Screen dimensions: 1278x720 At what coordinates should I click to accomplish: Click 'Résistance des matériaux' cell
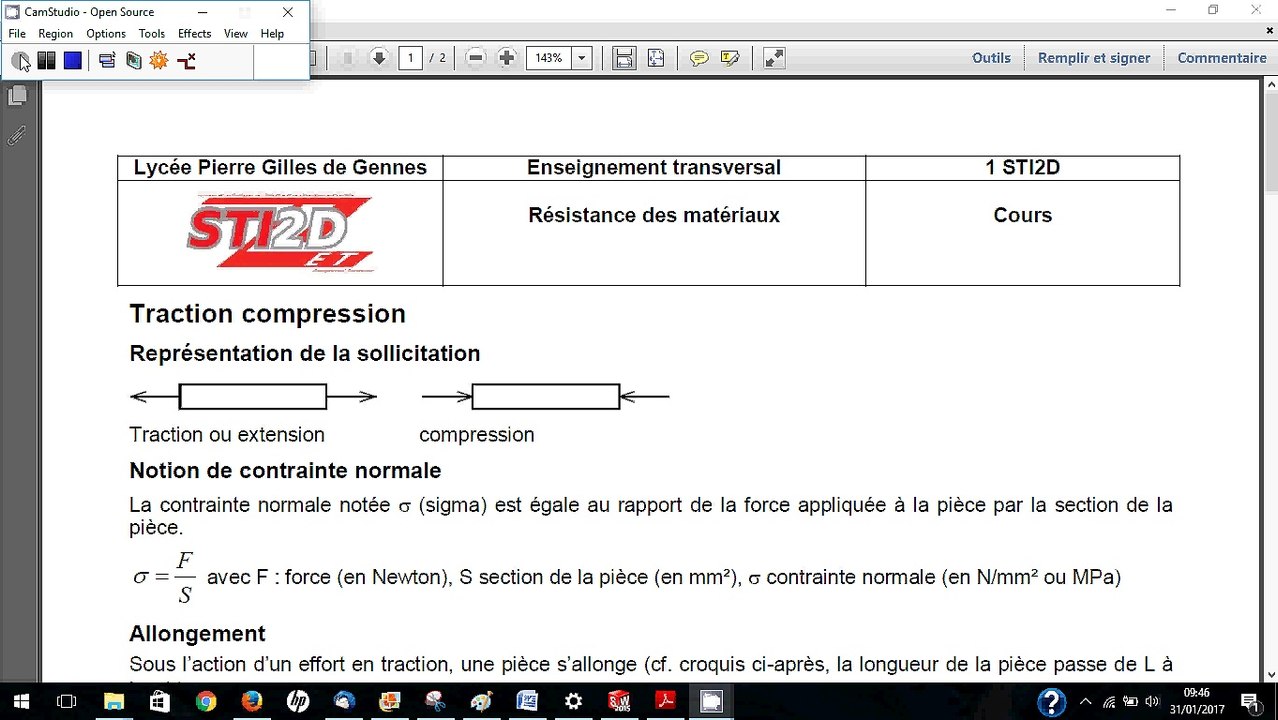654,232
